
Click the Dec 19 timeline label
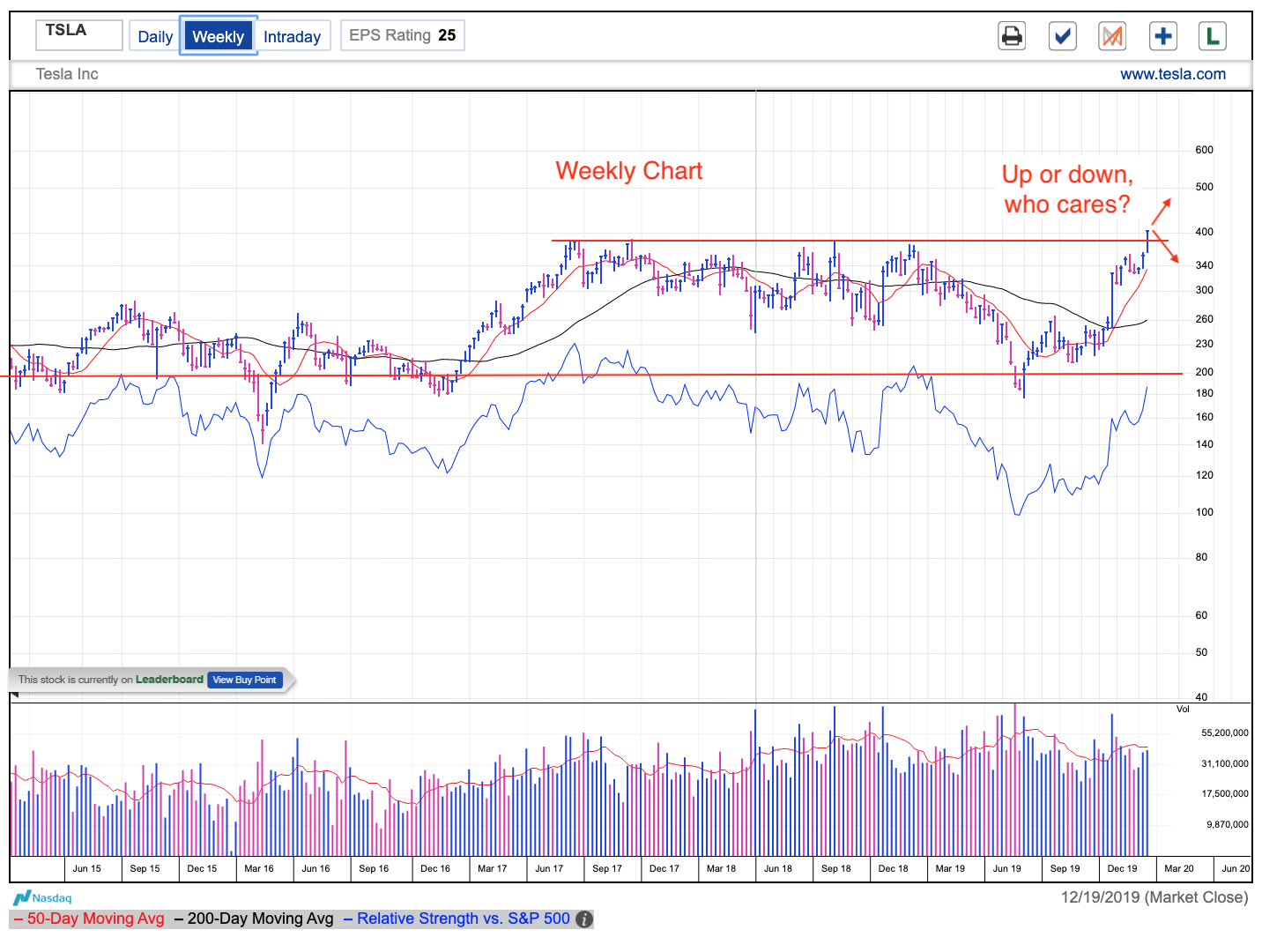pos(1122,868)
